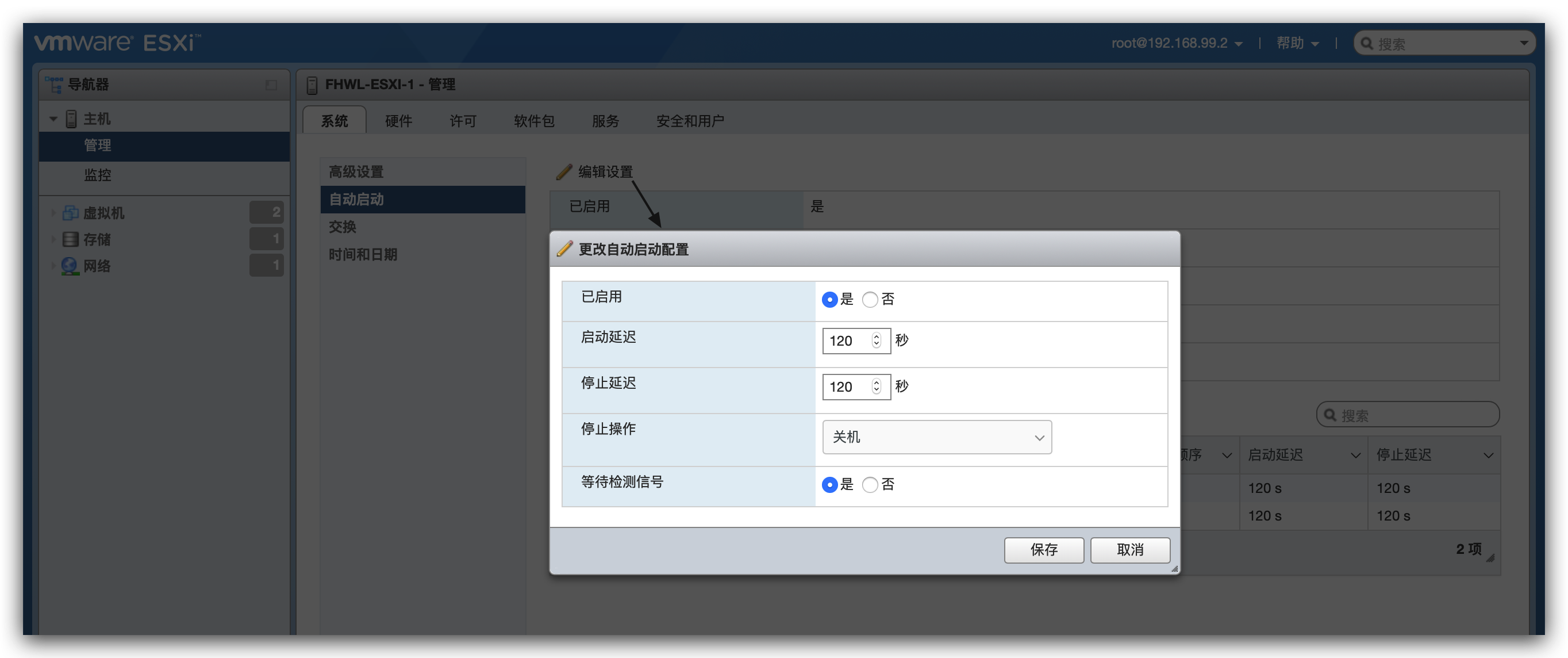This screenshot has width=1568, height=658.
Task: Click the Networking (网络) globe icon
Action: tap(71, 266)
